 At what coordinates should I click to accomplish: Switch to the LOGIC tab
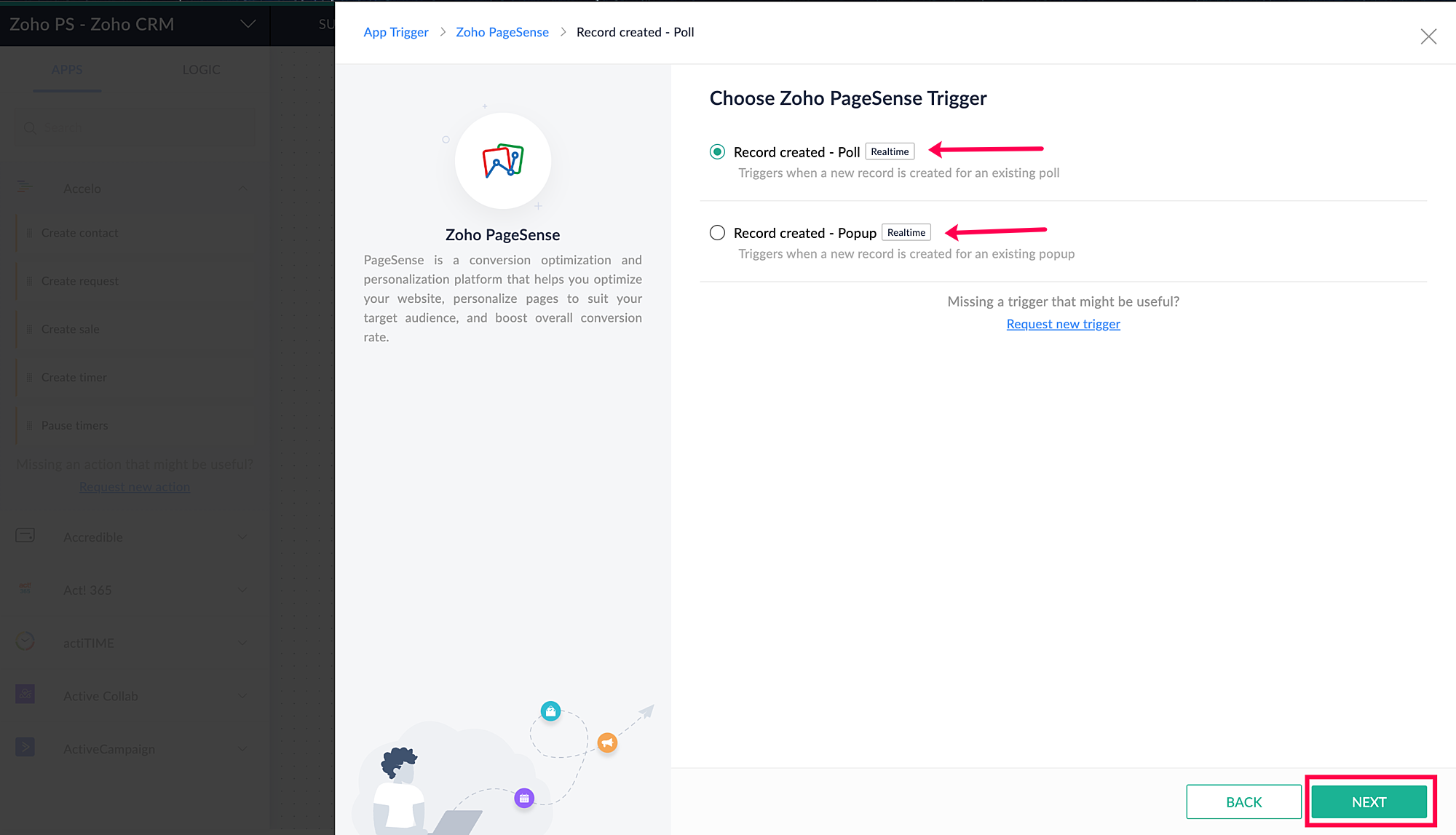tap(201, 70)
